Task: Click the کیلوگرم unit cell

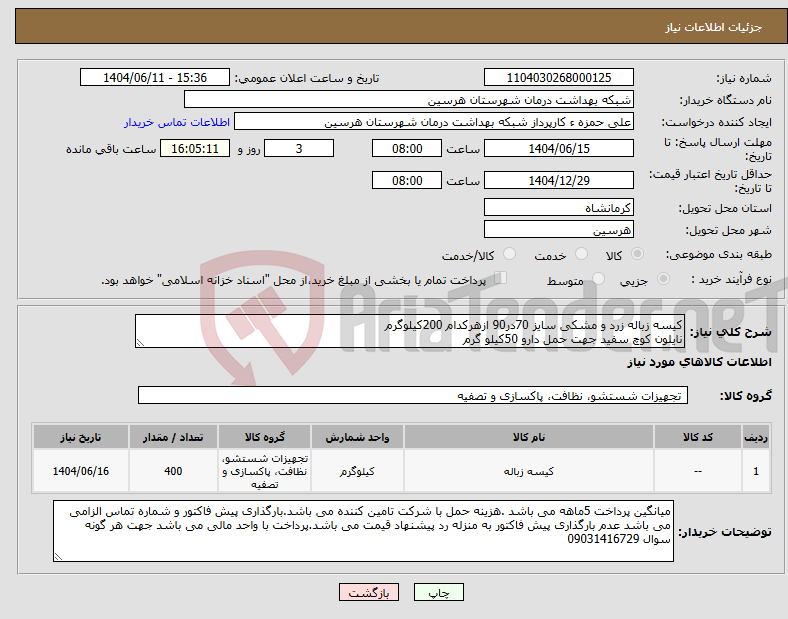Action: pyautogui.click(x=357, y=471)
